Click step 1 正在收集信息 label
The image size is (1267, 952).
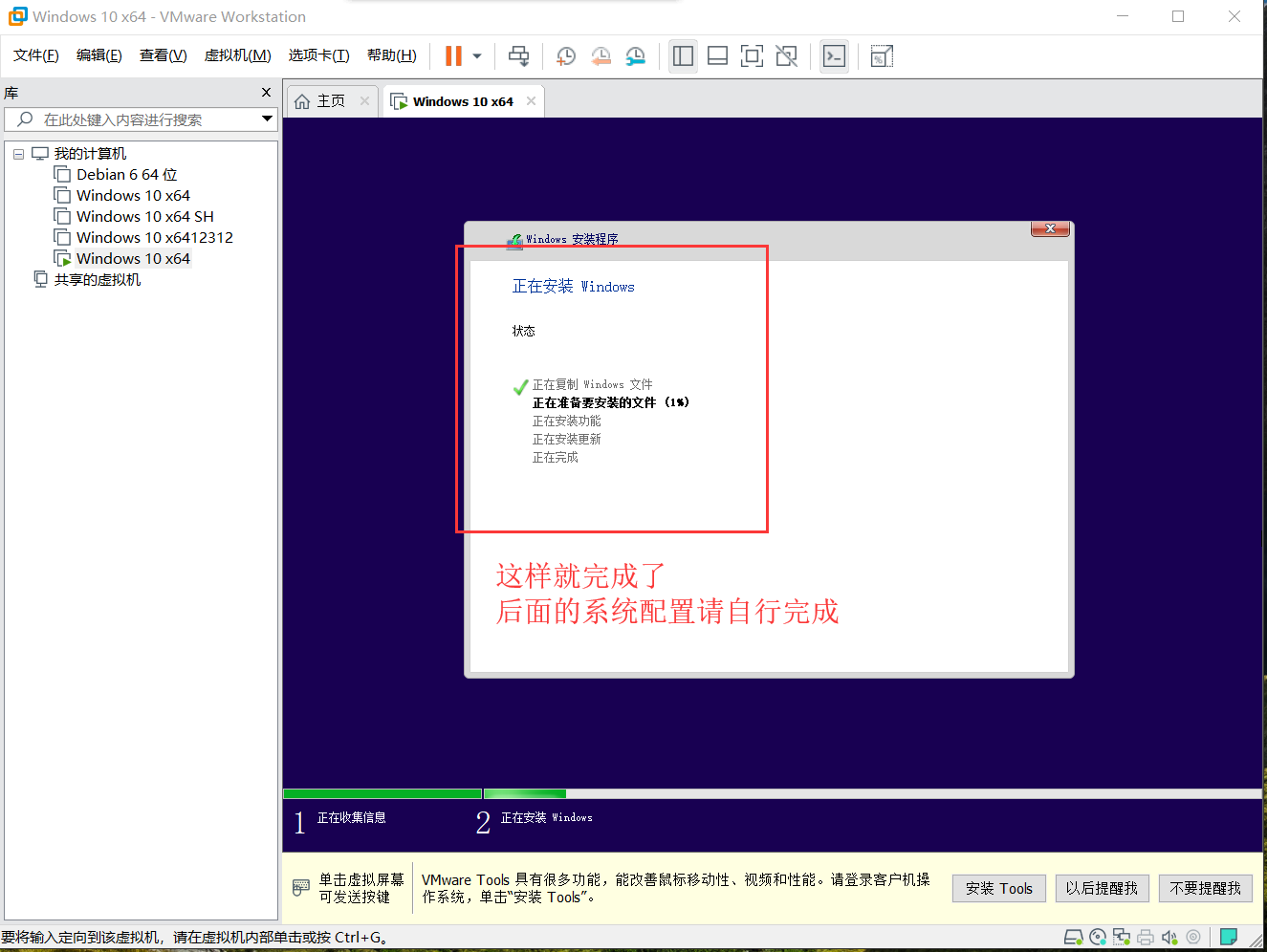[352, 817]
